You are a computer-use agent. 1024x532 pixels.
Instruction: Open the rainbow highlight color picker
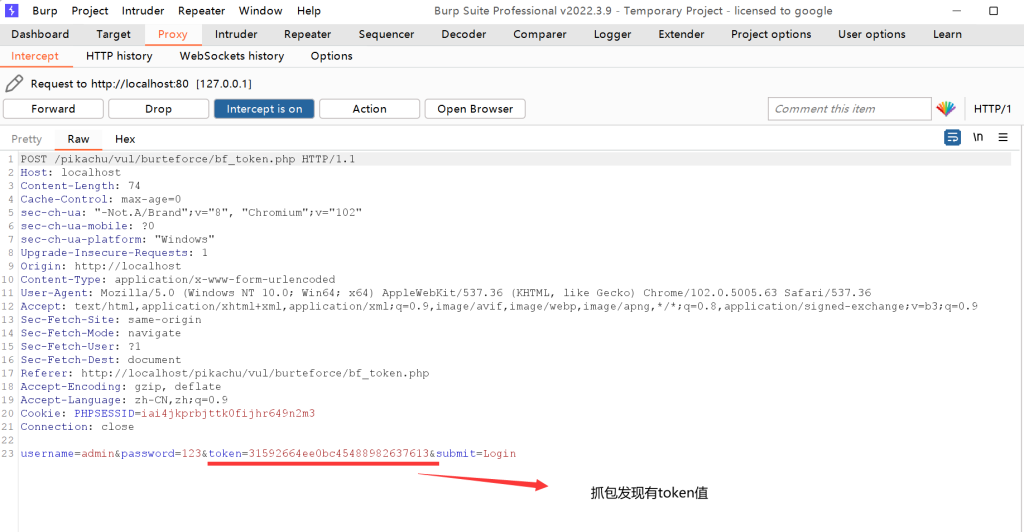point(946,109)
